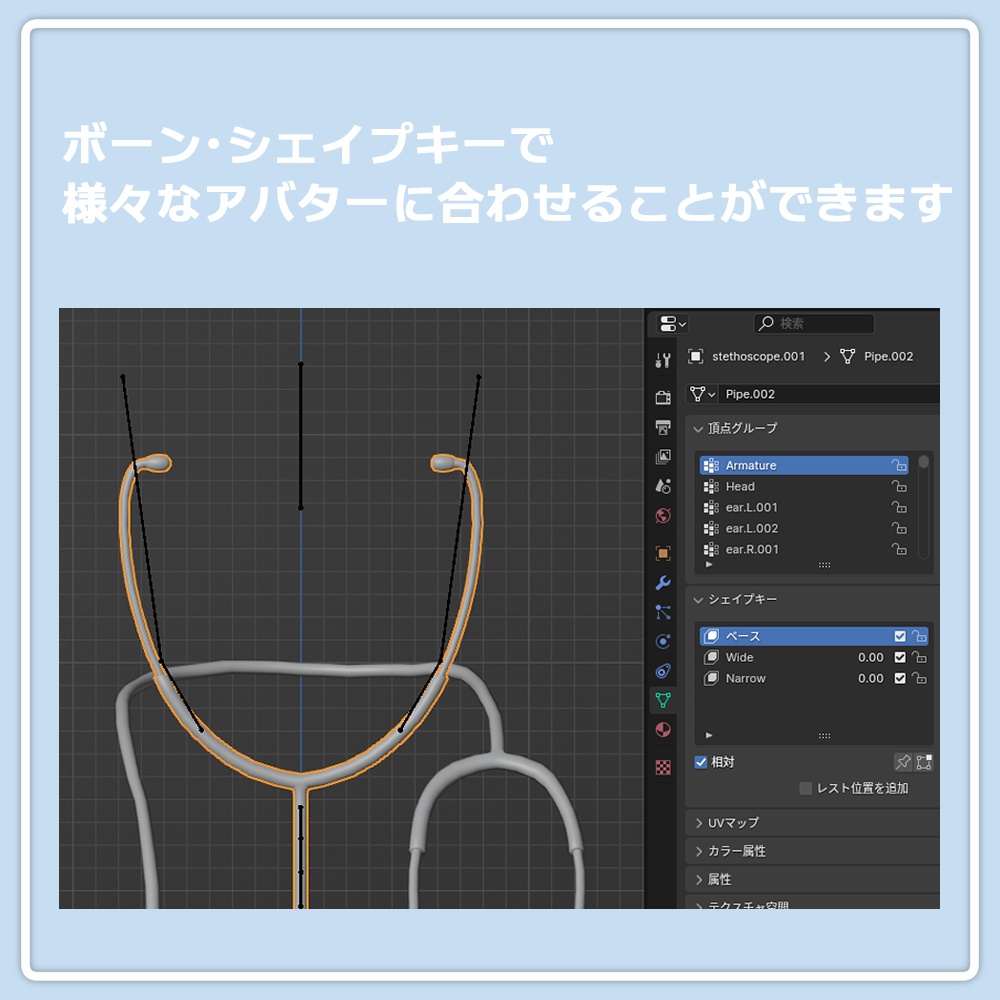
Task: Open the World properties tab
Action: pos(663,515)
